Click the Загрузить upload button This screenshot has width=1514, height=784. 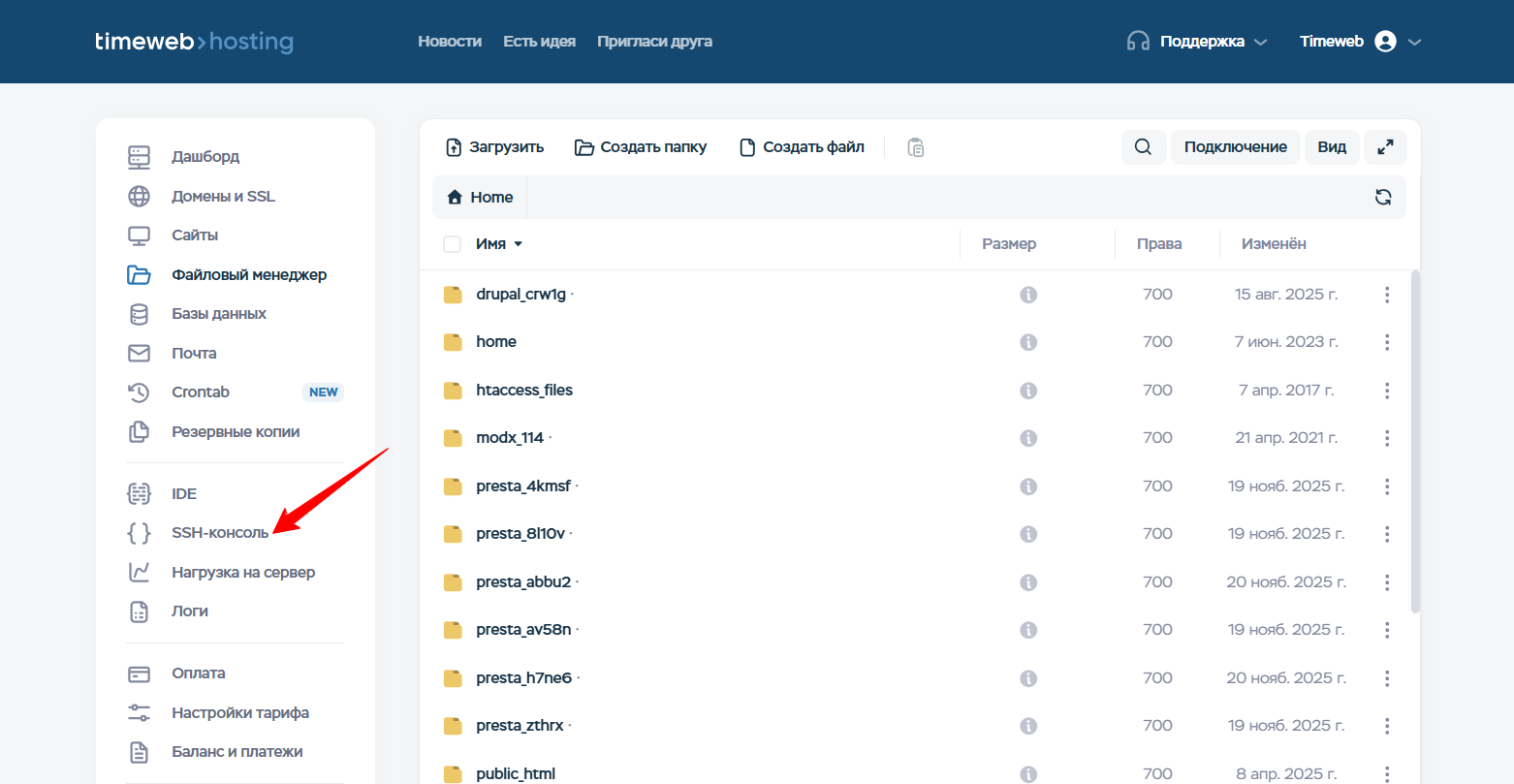pos(494,147)
